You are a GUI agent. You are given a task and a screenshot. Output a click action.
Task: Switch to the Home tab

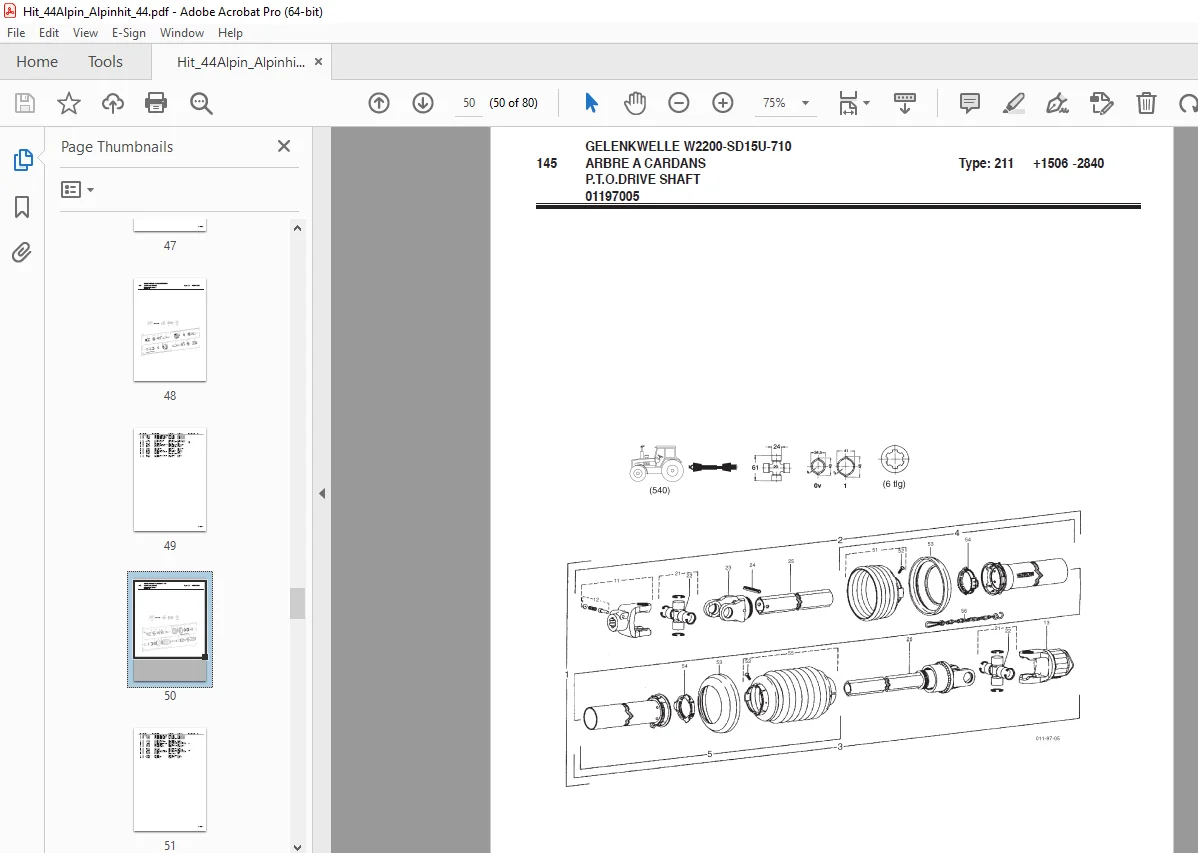point(37,62)
